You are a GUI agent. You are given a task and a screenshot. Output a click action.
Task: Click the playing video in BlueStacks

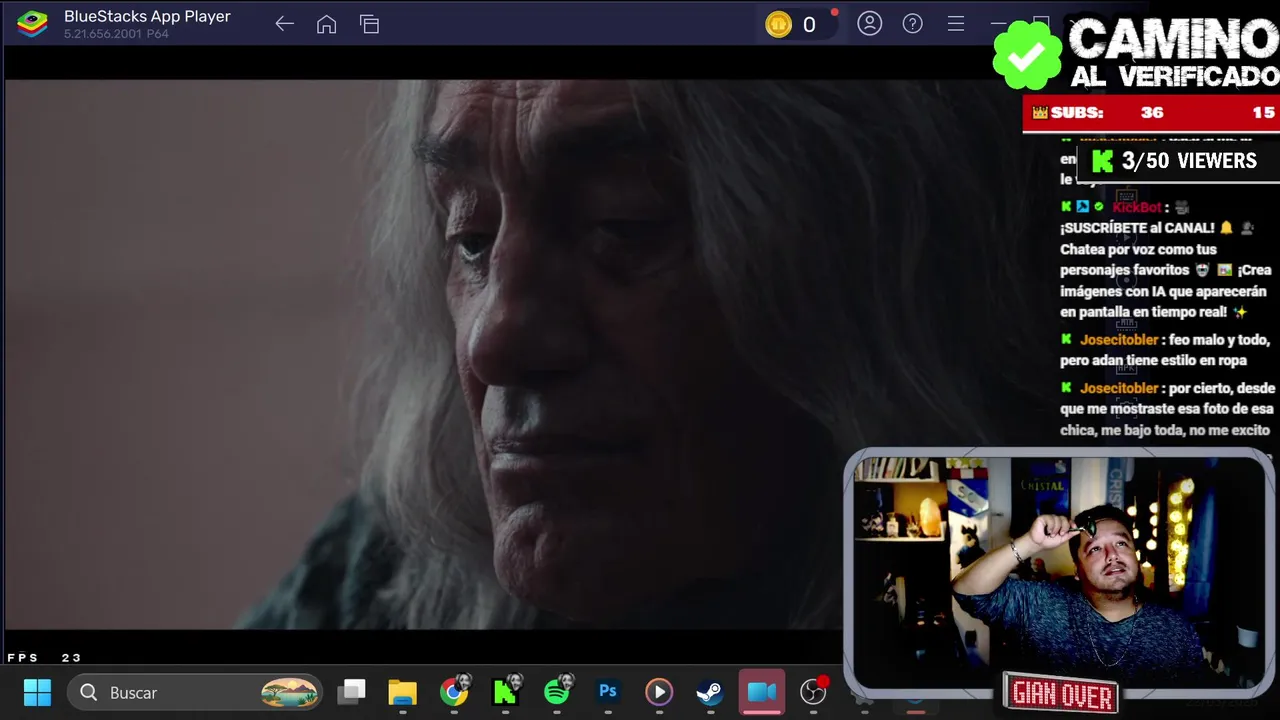pos(425,354)
